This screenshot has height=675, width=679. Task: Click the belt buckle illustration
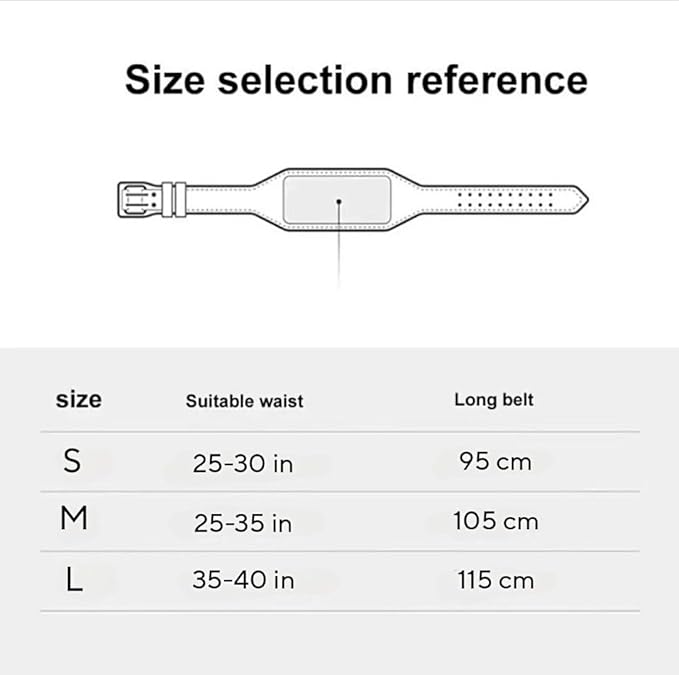tap(138, 200)
